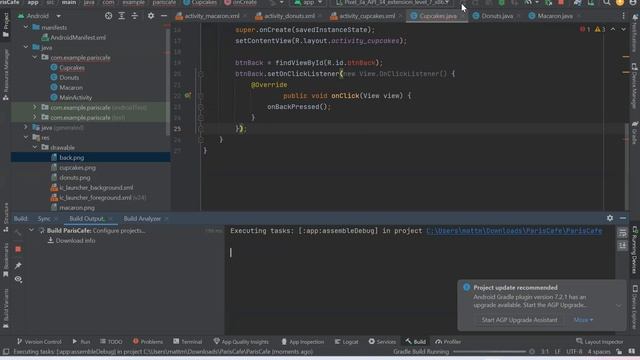Open the Build Analyzer tab

pos(142,219)
